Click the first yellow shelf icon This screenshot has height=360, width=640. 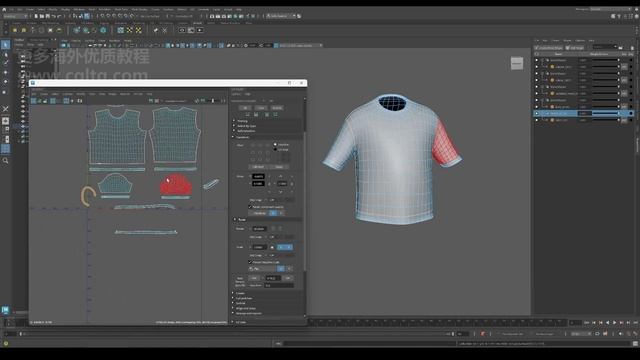pos(15,30)
